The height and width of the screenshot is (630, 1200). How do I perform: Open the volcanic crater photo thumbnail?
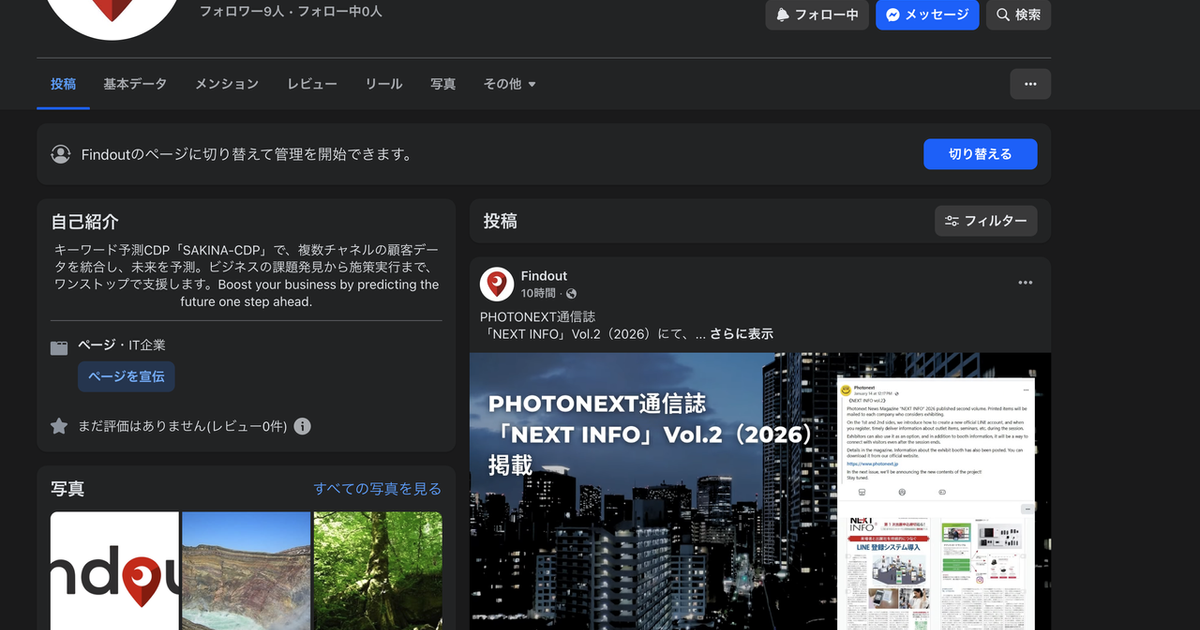click(x=246, y=571)
